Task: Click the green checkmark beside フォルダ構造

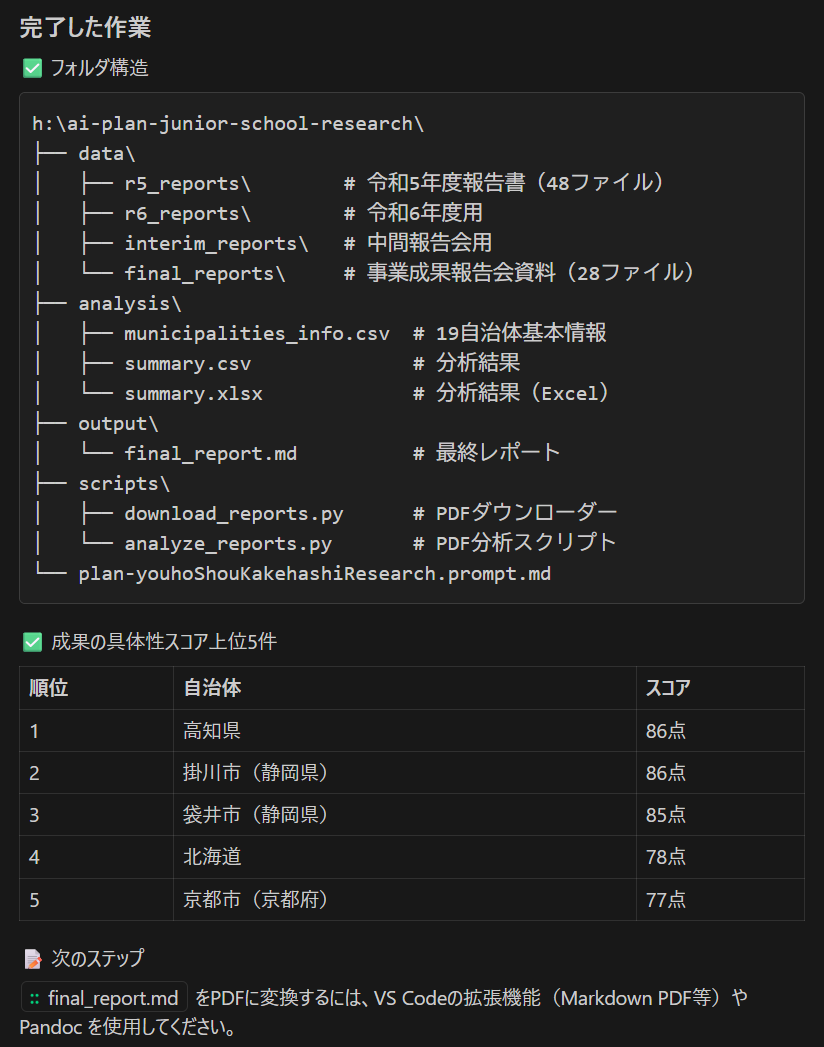Action: pos(32,68)
